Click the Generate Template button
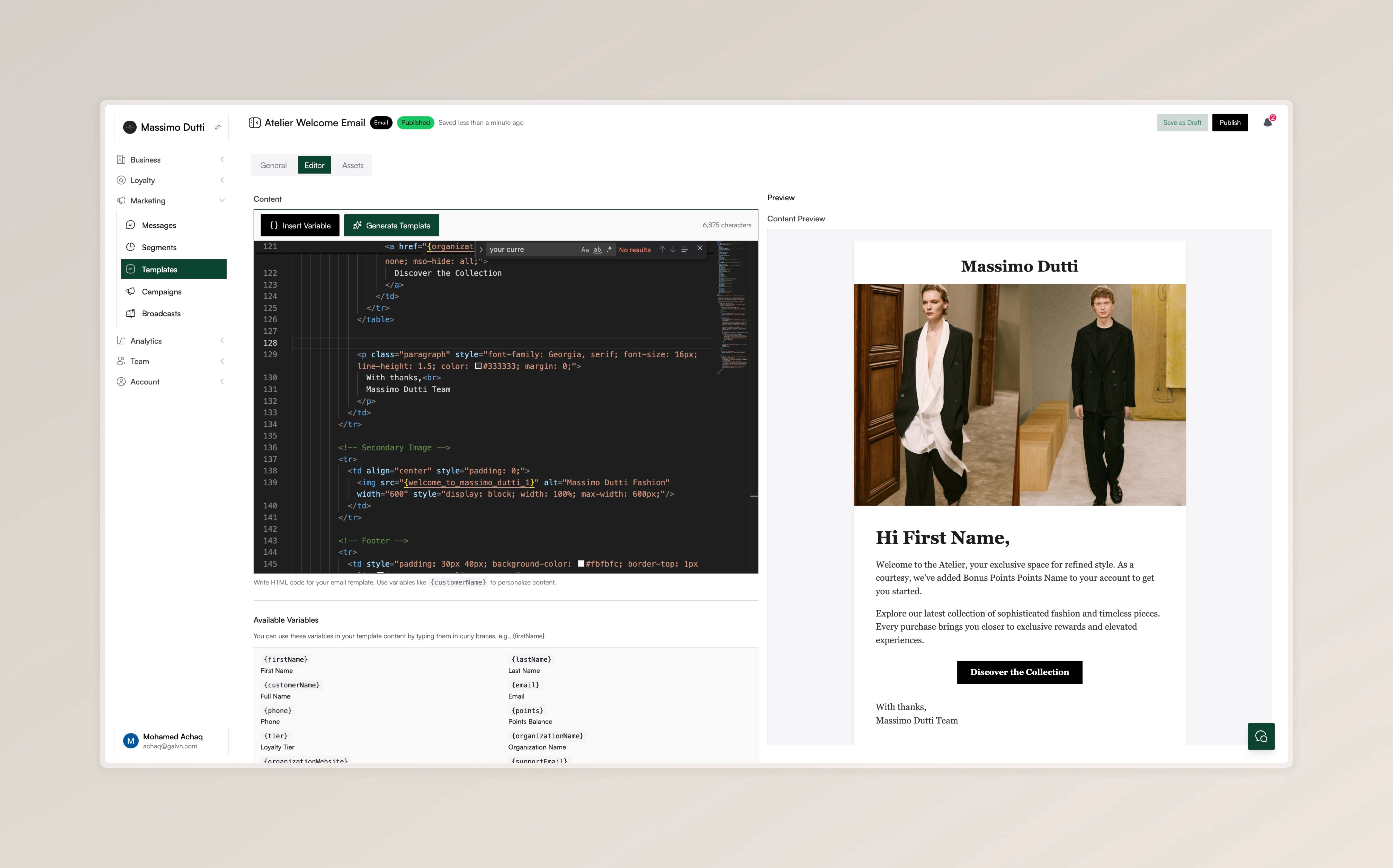This screenshot has height=868, width=1393. (392, 225)
